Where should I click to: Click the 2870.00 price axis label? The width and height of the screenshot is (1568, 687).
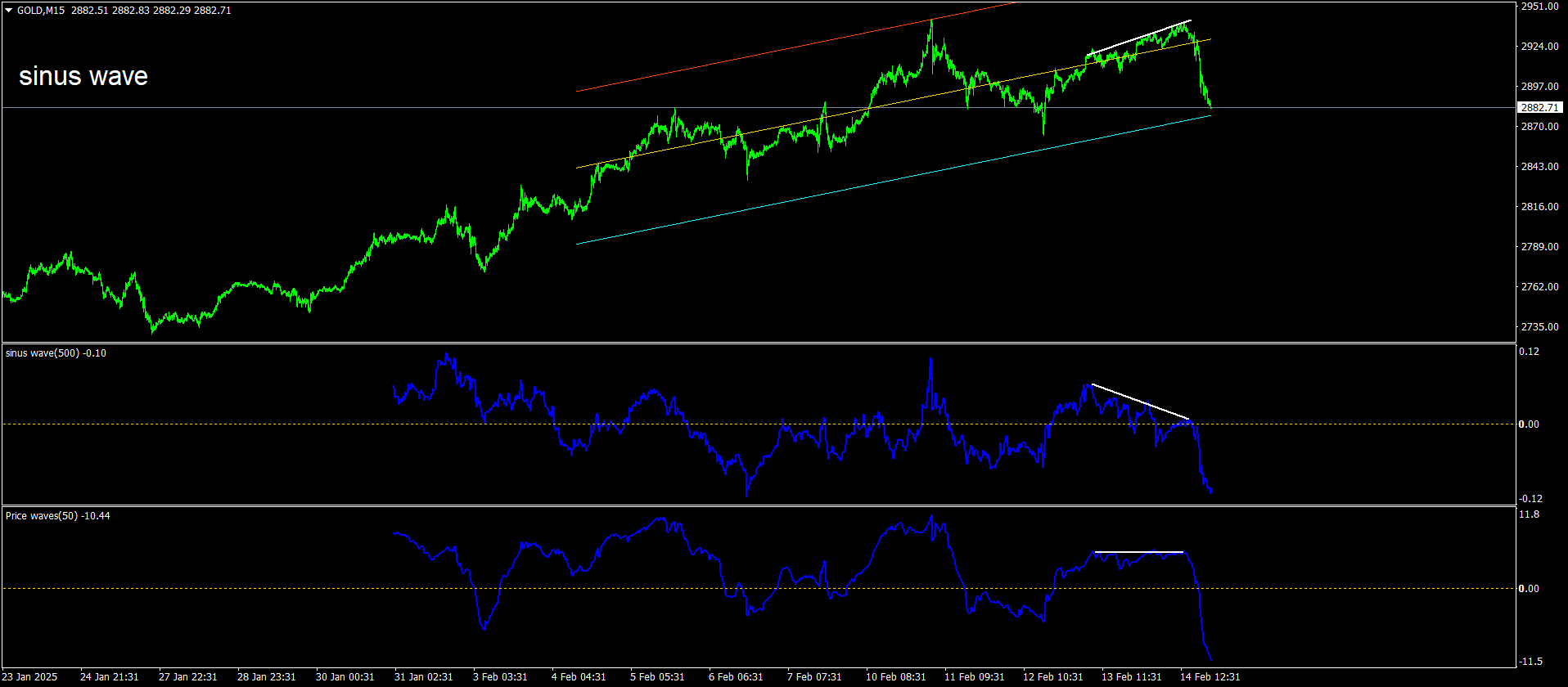1539,127
